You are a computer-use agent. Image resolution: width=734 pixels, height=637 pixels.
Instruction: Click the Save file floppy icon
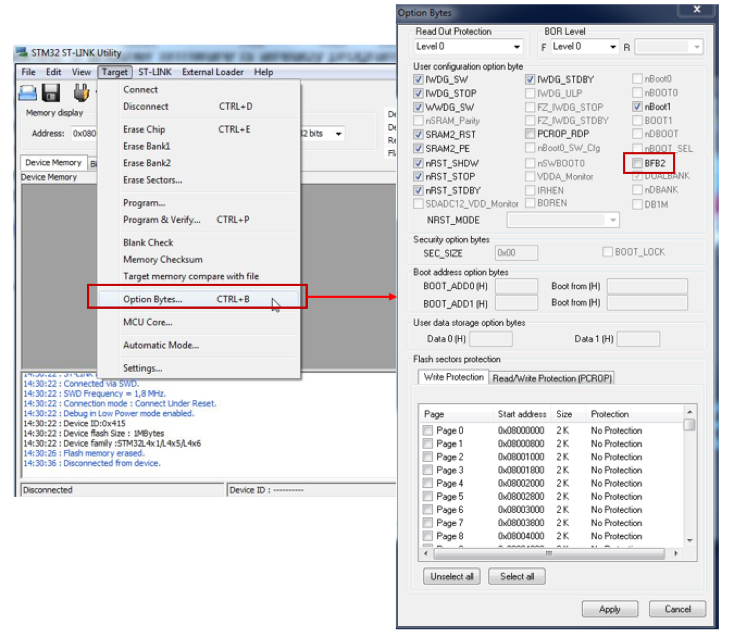pyautogui.click(x=51, y=93)
